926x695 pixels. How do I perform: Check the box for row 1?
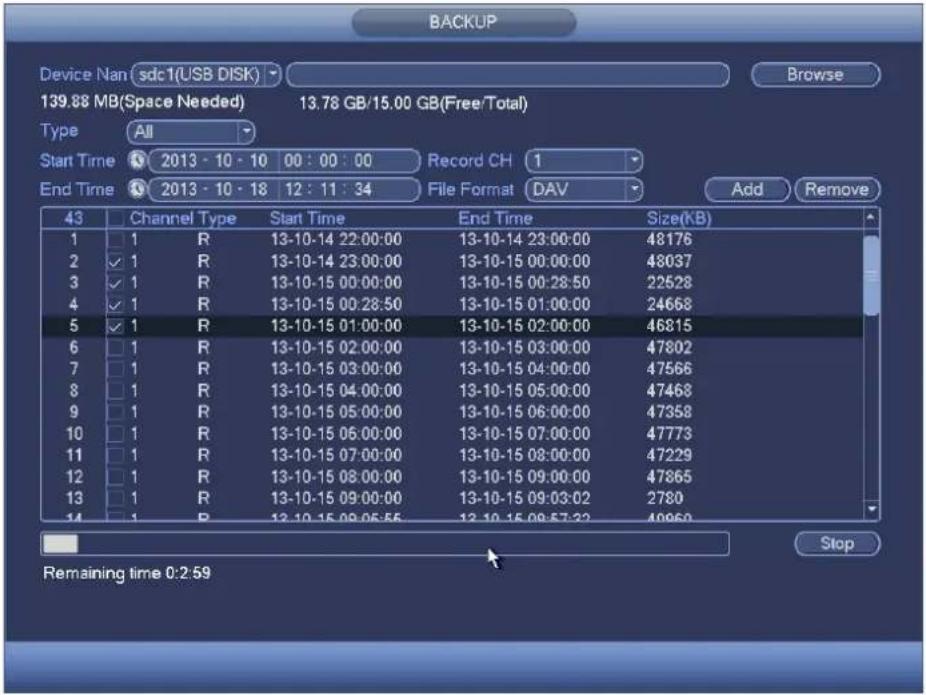[116, 240]
